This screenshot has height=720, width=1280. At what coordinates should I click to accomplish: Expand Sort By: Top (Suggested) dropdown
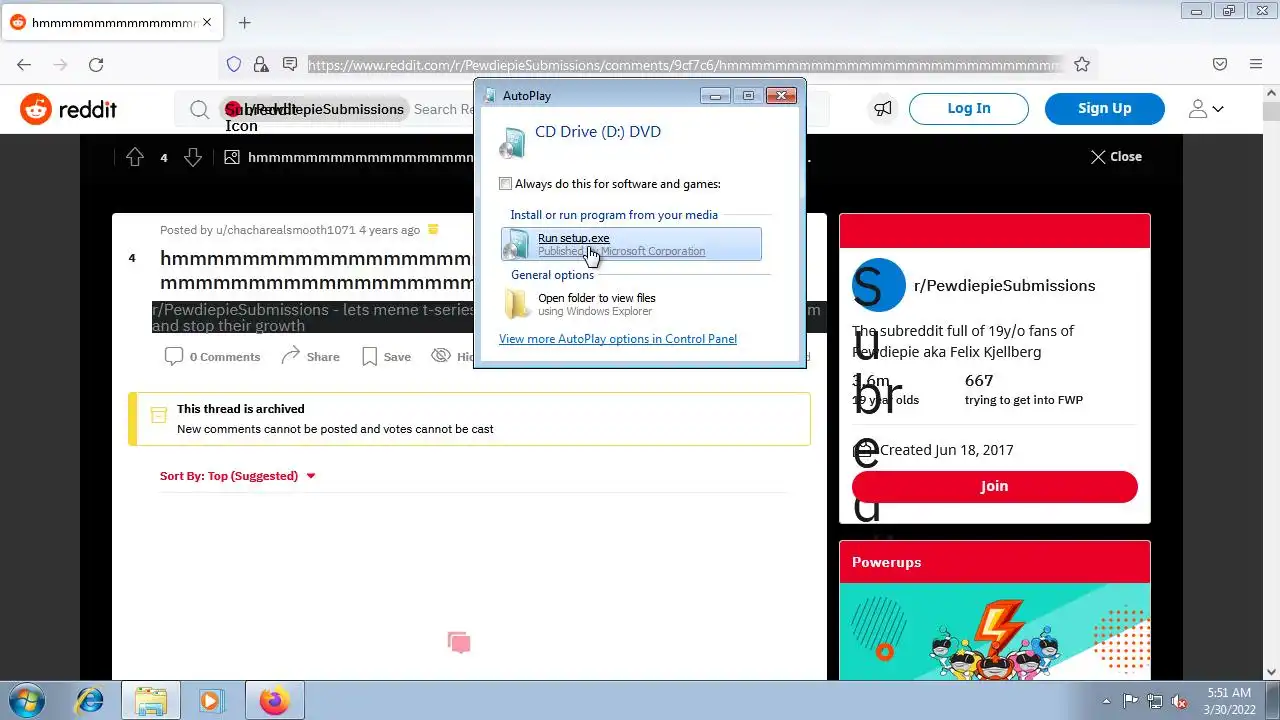pos(238,476)
